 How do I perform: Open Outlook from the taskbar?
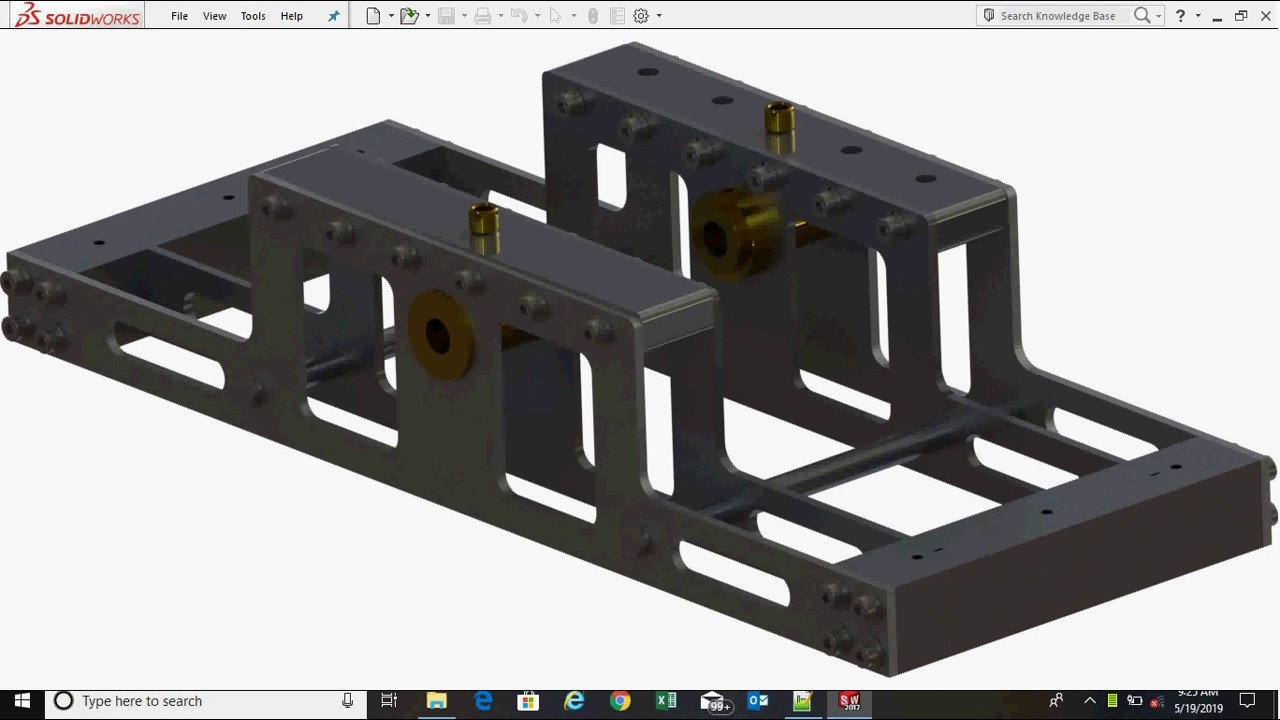click(x=757, y=701)
